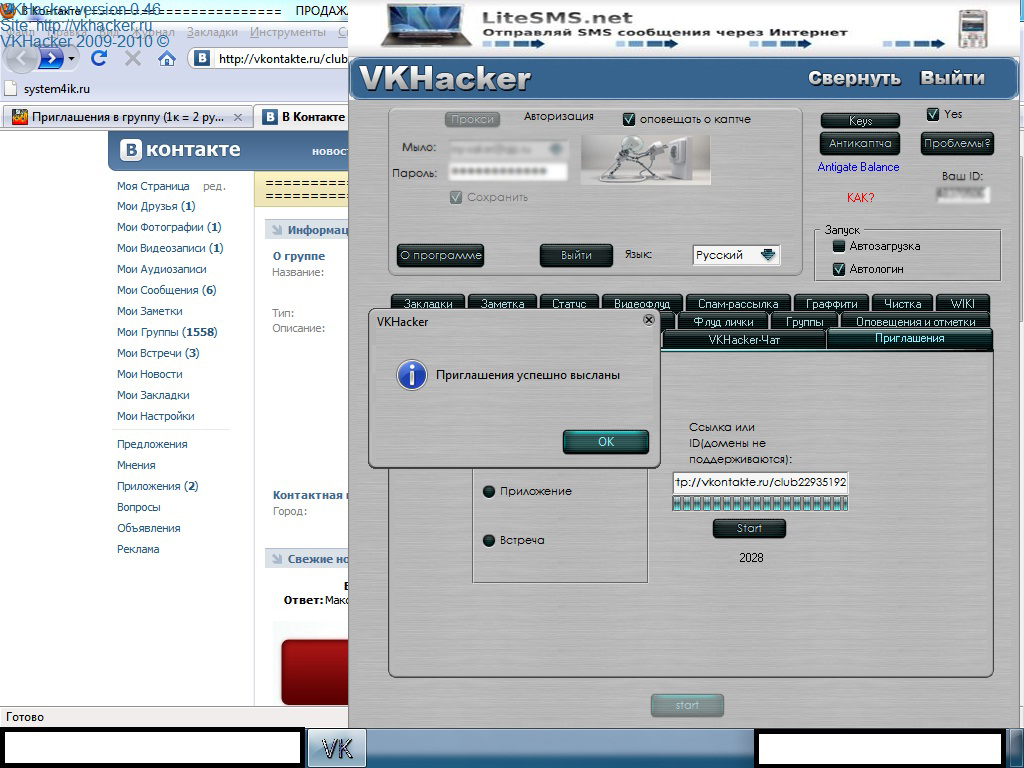Image resolution: width=1024 pixels, height=768 pixels.
Task: Open Мои Группы (1558) link
Action: pos(167,332)
